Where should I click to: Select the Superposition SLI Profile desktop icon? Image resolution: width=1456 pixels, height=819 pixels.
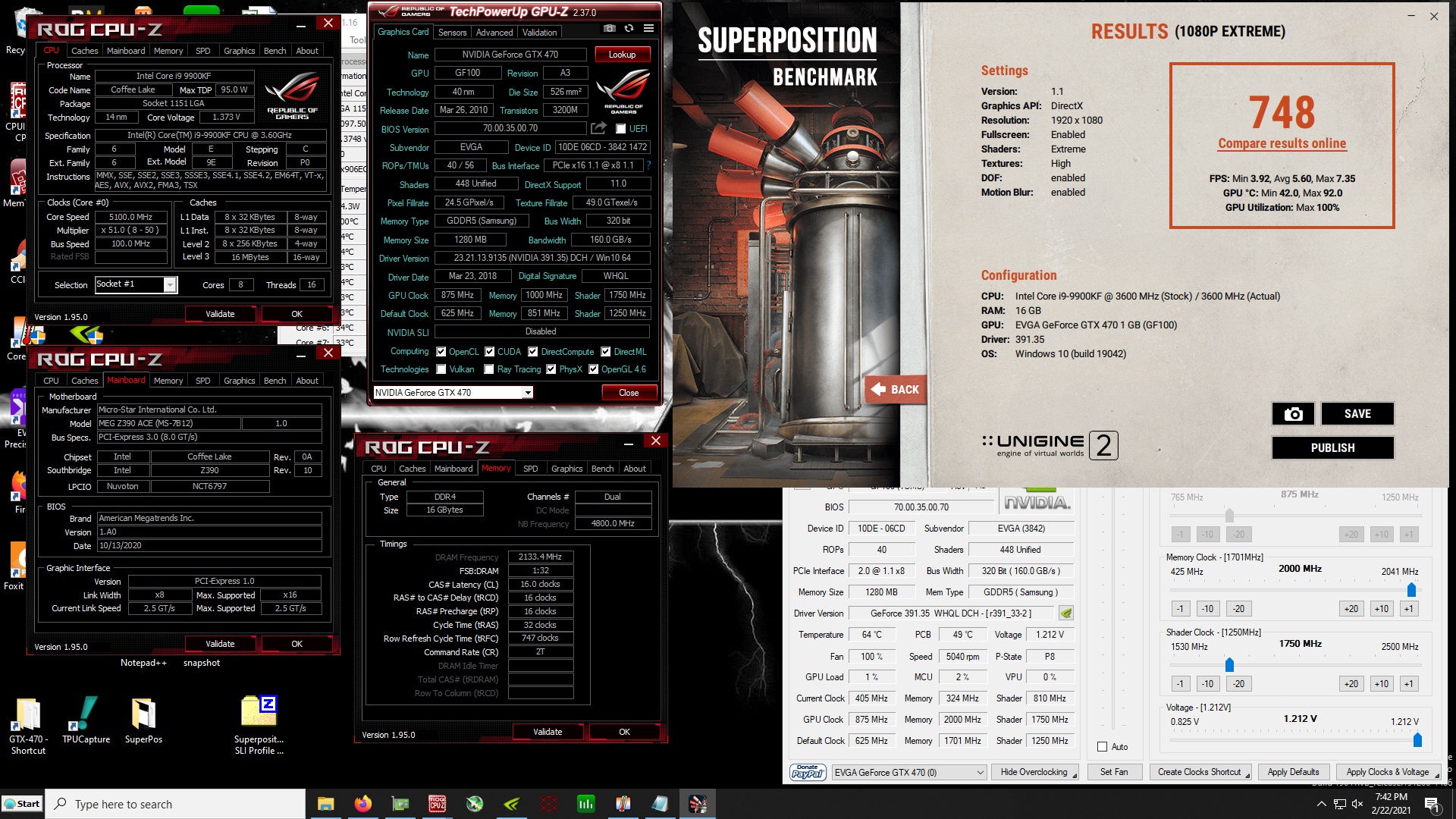click(259, 726)
